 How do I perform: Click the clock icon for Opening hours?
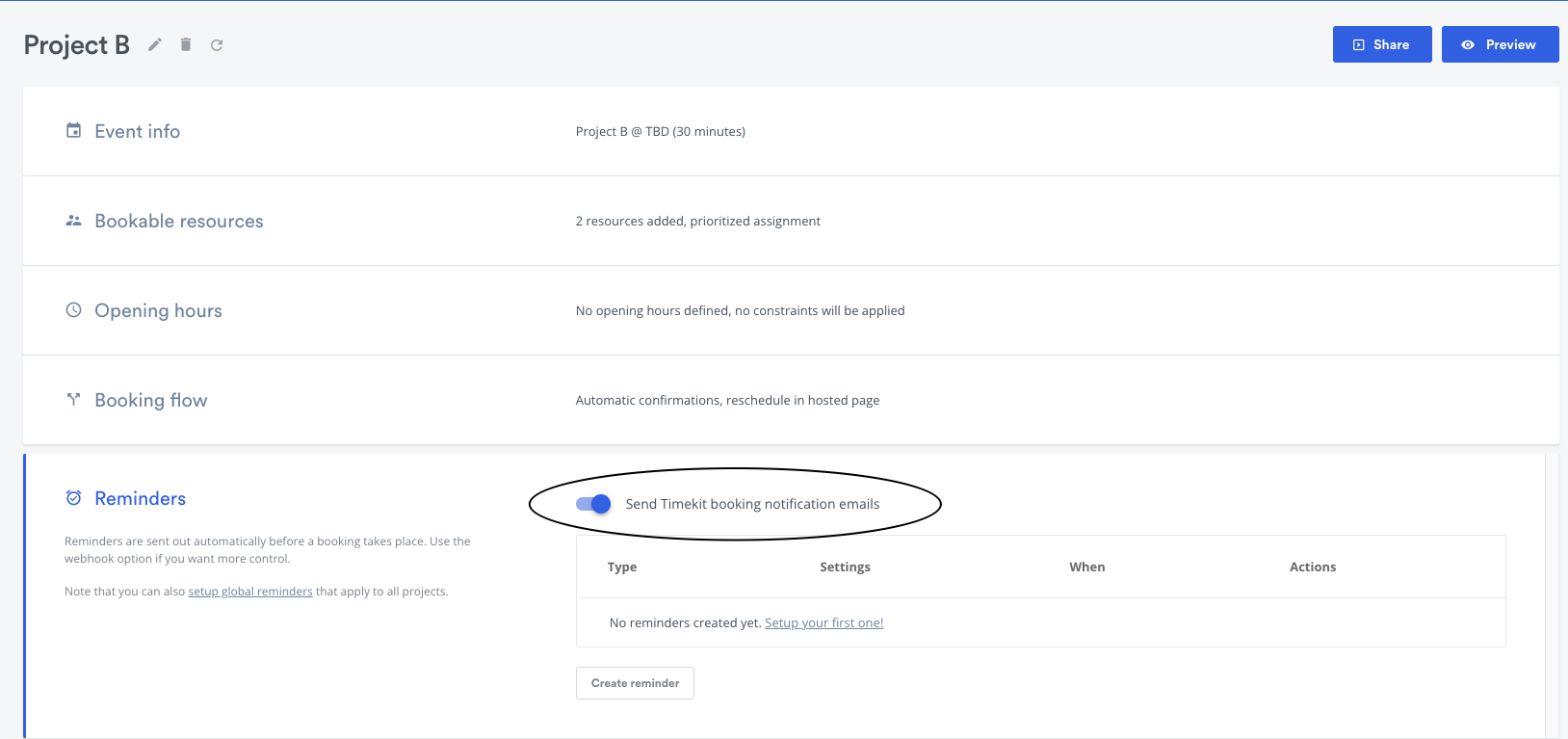73,310
